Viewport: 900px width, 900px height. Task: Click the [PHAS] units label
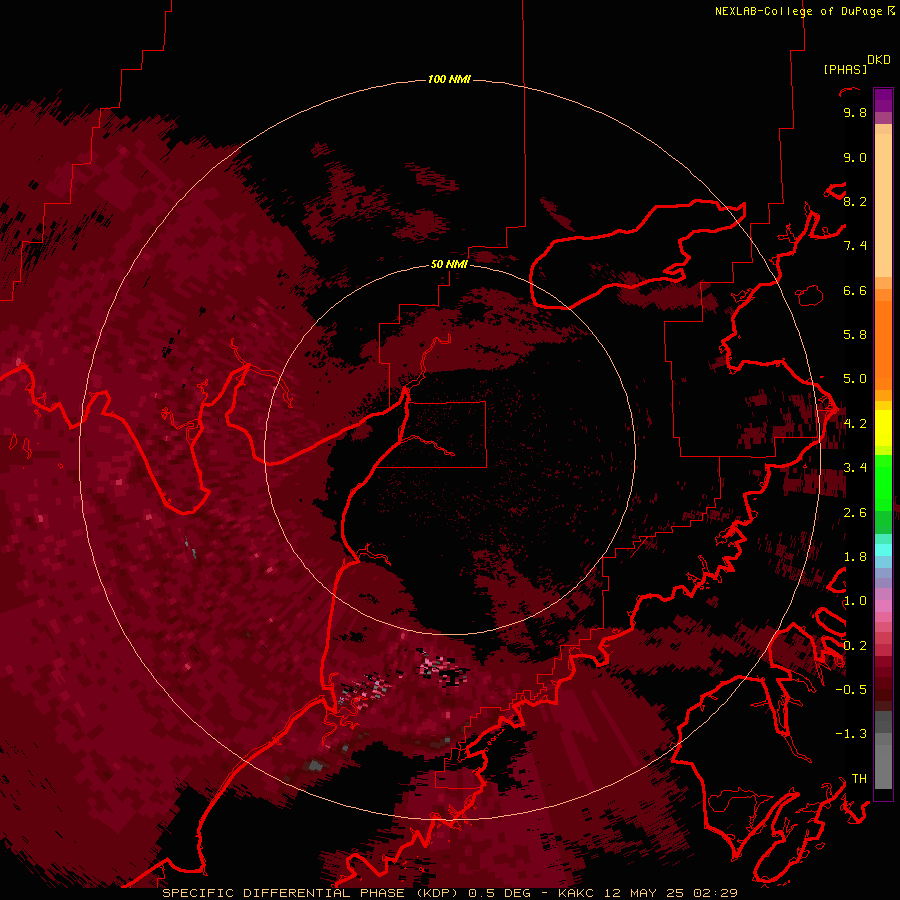tap(845, 69)
